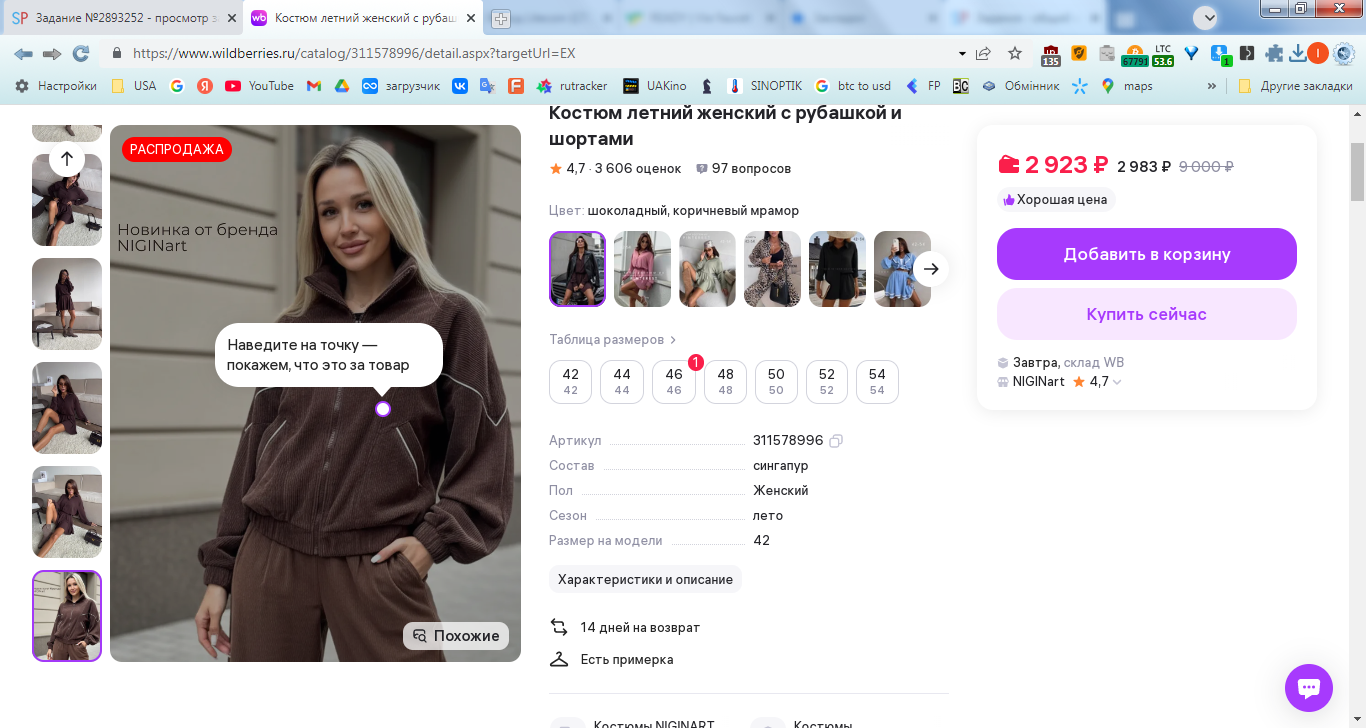Select size 50

pyautogui.click(x=776, y=382)
